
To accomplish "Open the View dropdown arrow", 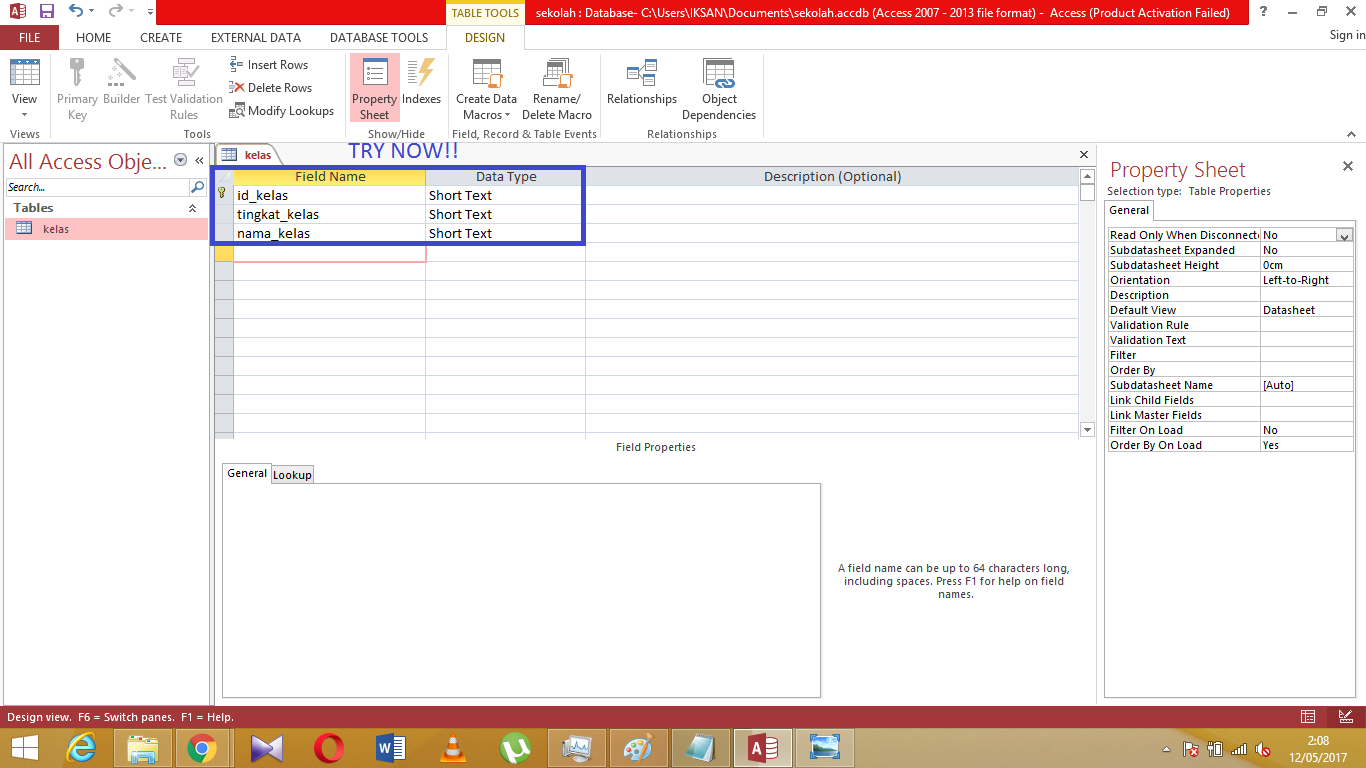I will coord(23,113).
